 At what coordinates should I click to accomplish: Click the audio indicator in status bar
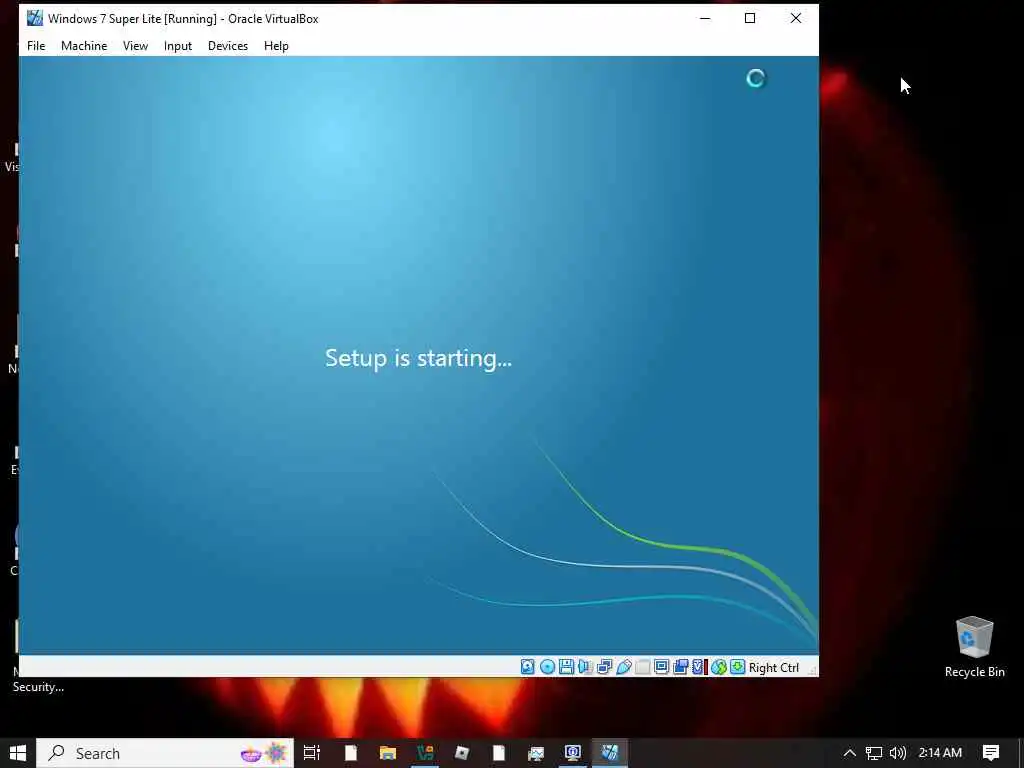pos(585,667)
